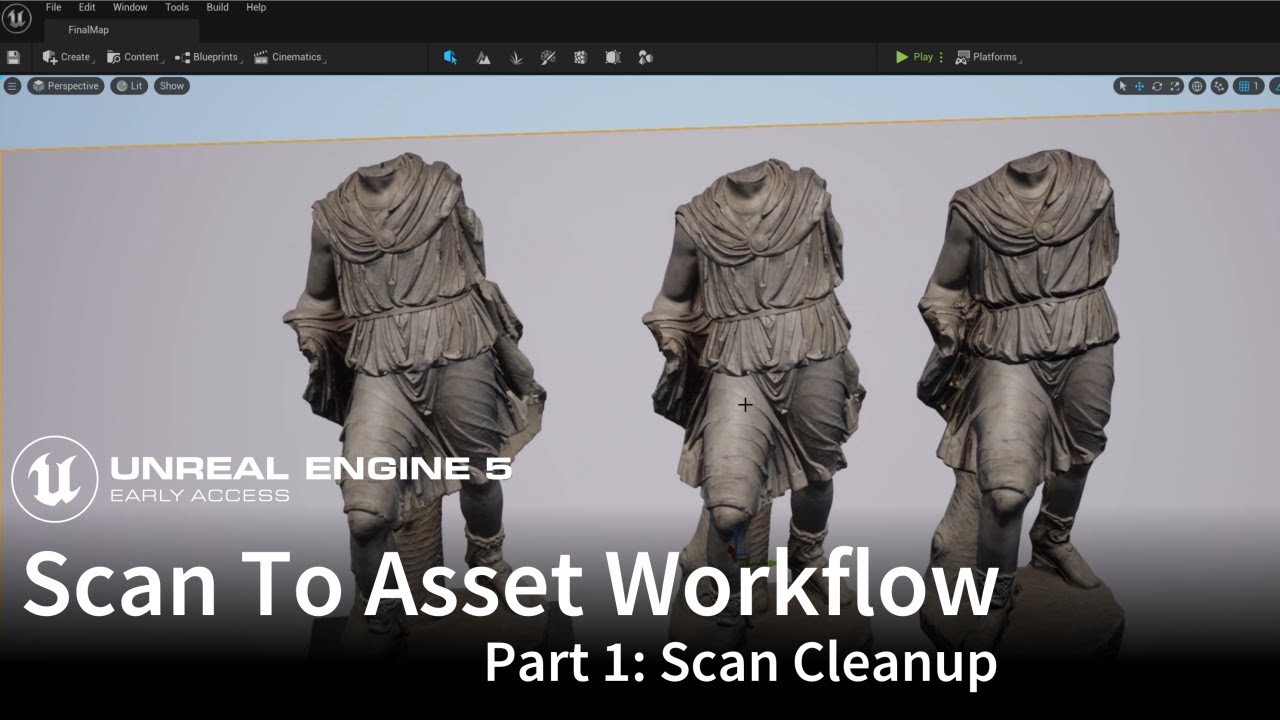Open the Platforms dropdown
Viewport: 1280px width, 720px height.
(x=988, y=57)
